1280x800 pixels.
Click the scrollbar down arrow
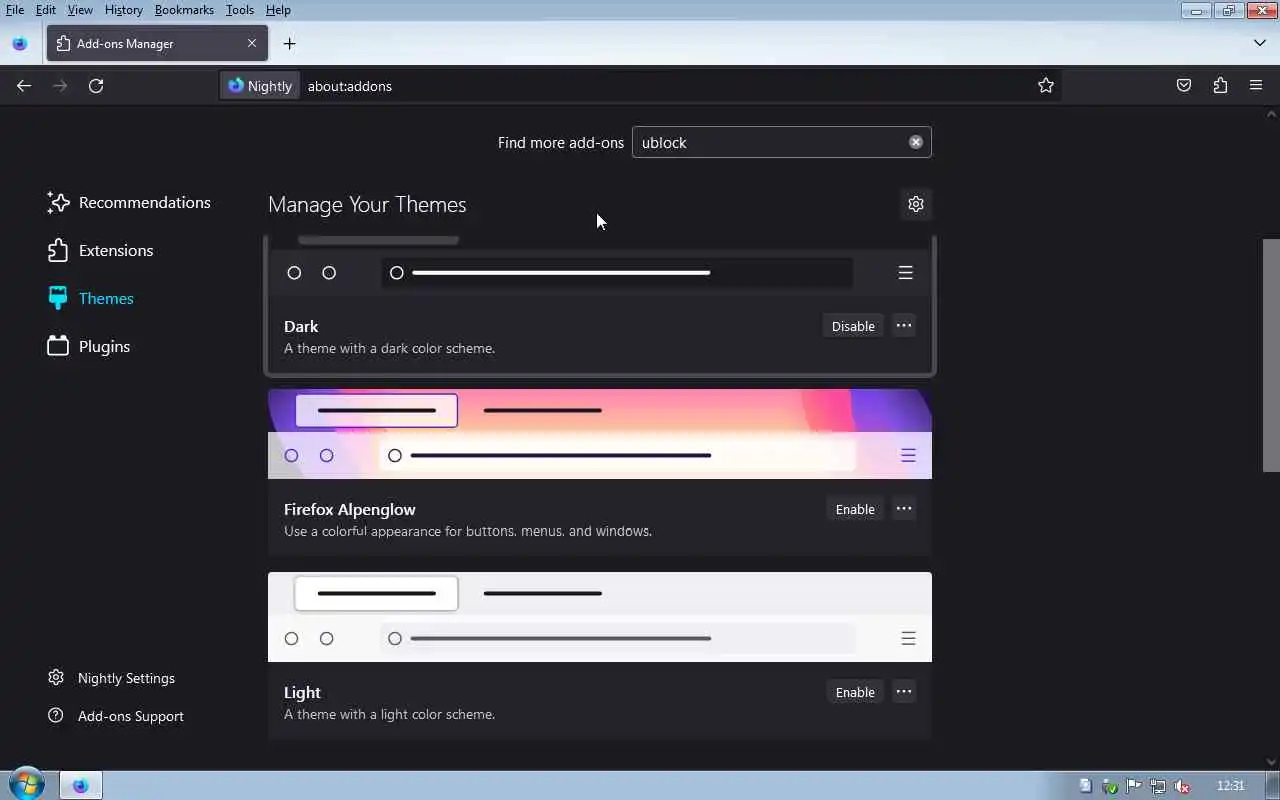1271,763
